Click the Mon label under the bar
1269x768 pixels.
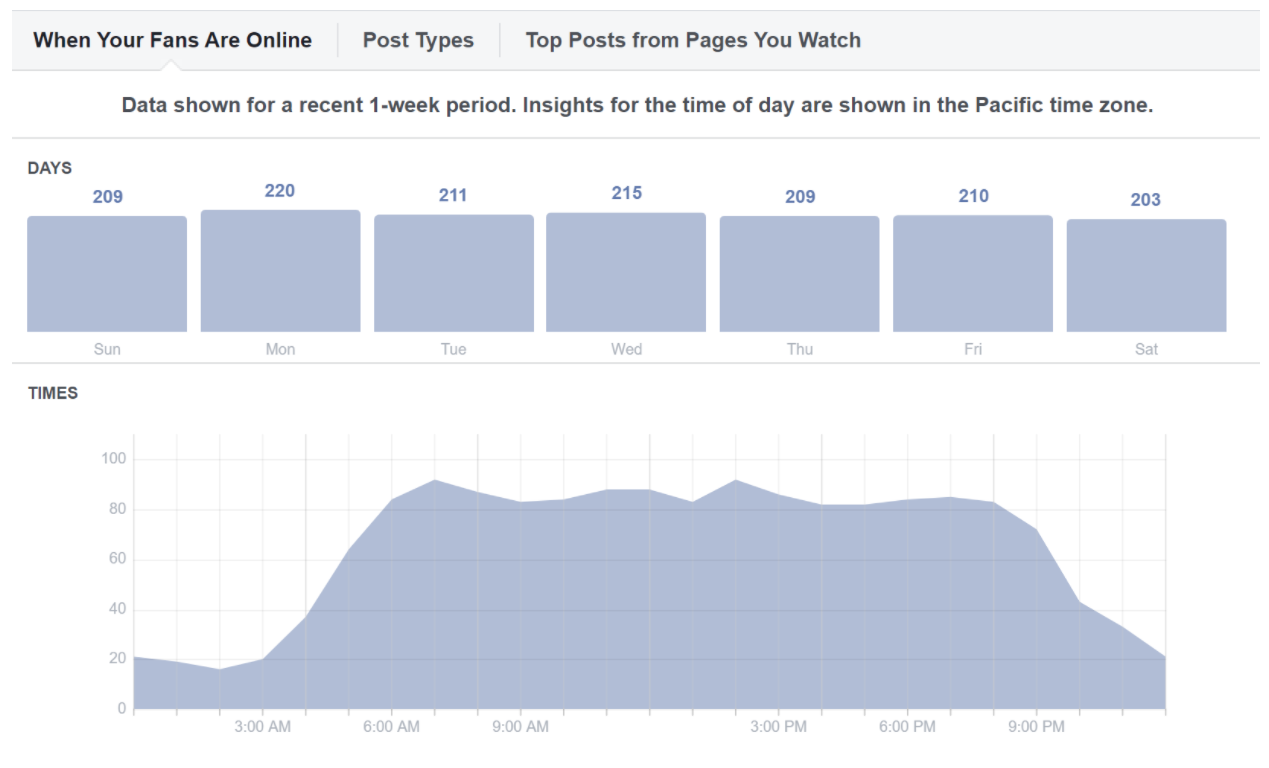click(x=280, y=349)
